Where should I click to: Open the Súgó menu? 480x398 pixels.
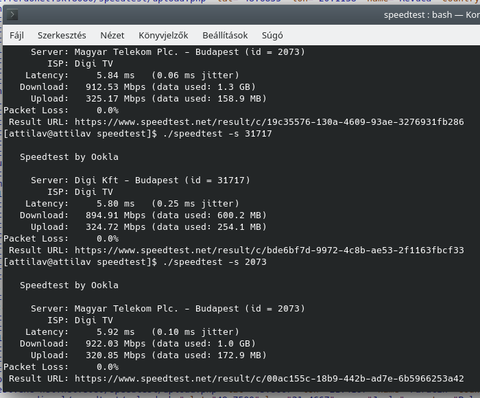coord(272,35)
